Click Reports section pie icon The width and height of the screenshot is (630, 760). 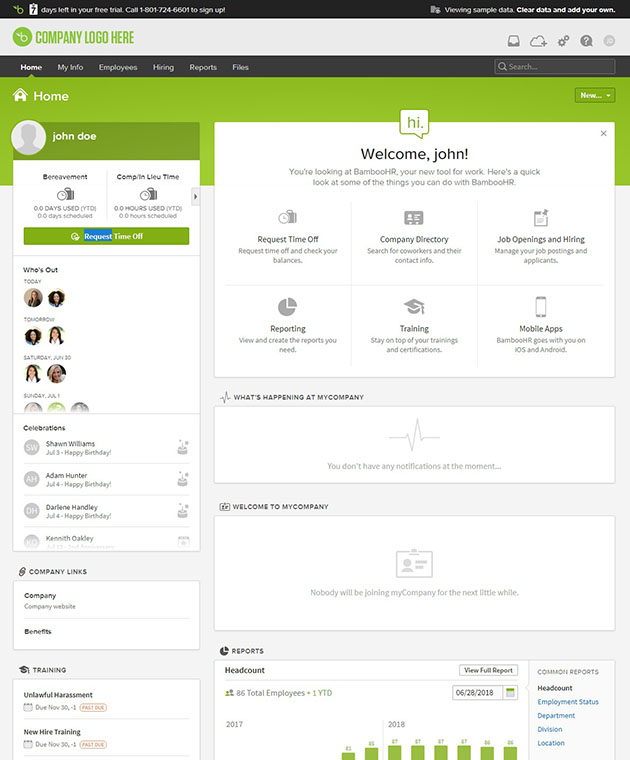click(224, 651)
